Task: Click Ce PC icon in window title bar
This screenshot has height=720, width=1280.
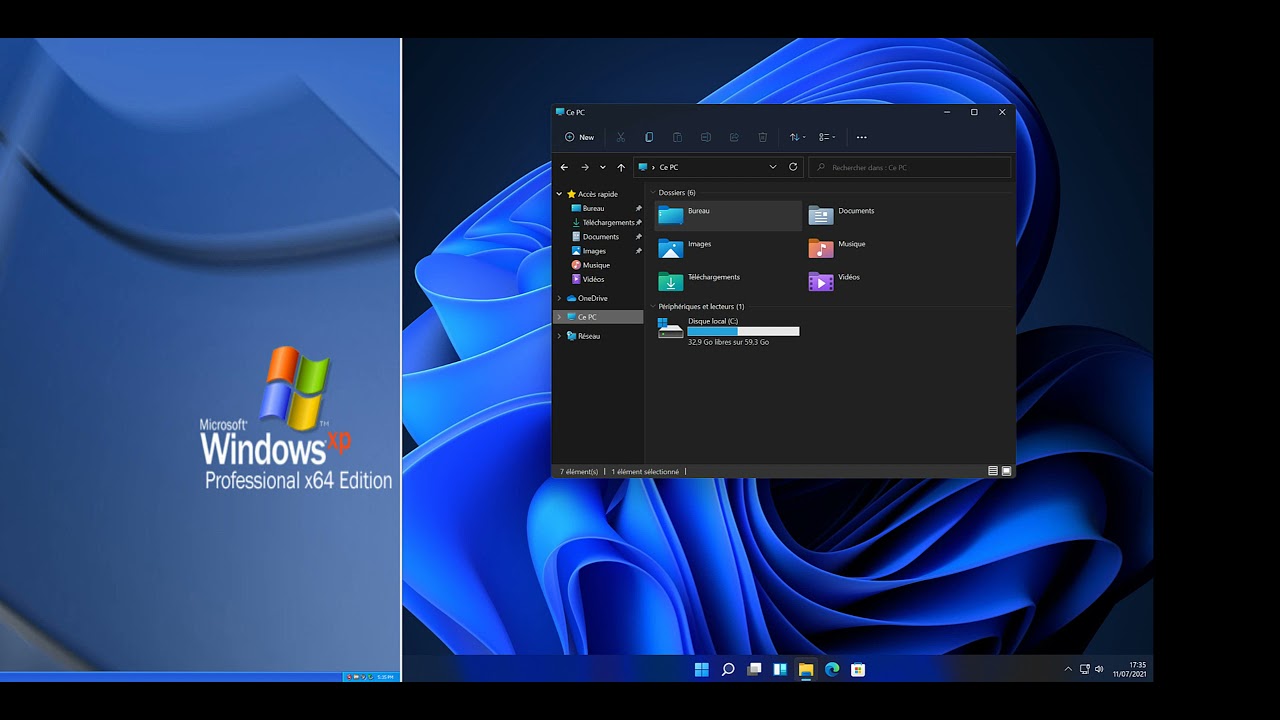Action: pyautogui.click(x=560, y=112)
